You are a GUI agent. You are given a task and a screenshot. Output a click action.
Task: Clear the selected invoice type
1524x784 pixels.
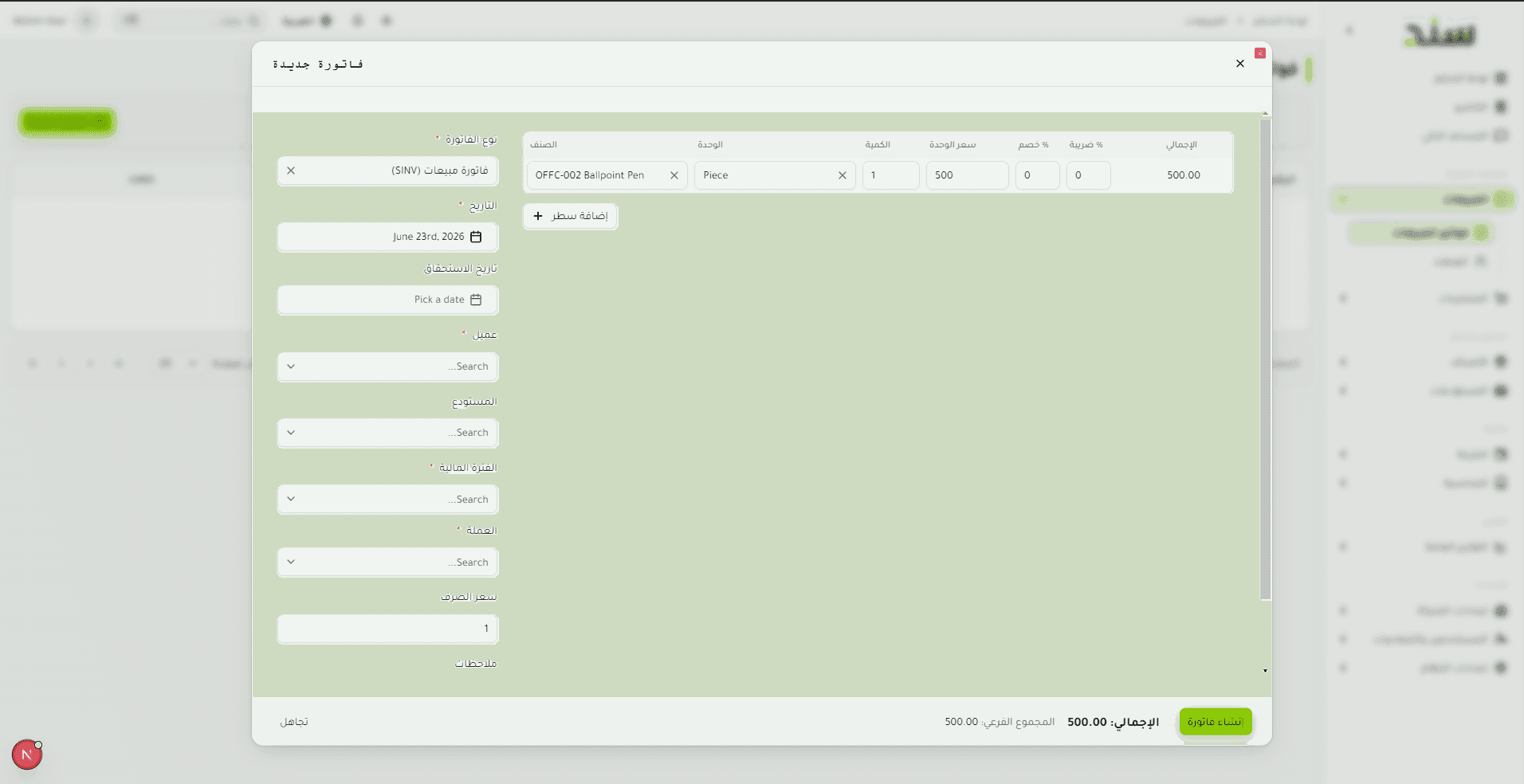(291, 171)
